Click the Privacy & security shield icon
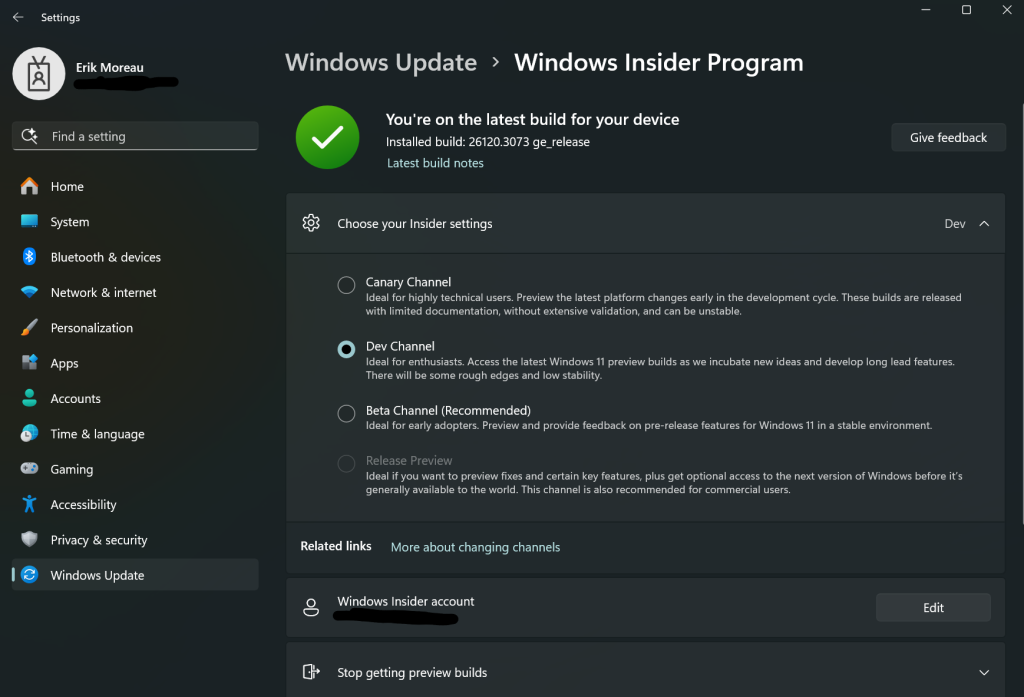Viewport: 1024px width, 697px height. (x=29, y=540)
